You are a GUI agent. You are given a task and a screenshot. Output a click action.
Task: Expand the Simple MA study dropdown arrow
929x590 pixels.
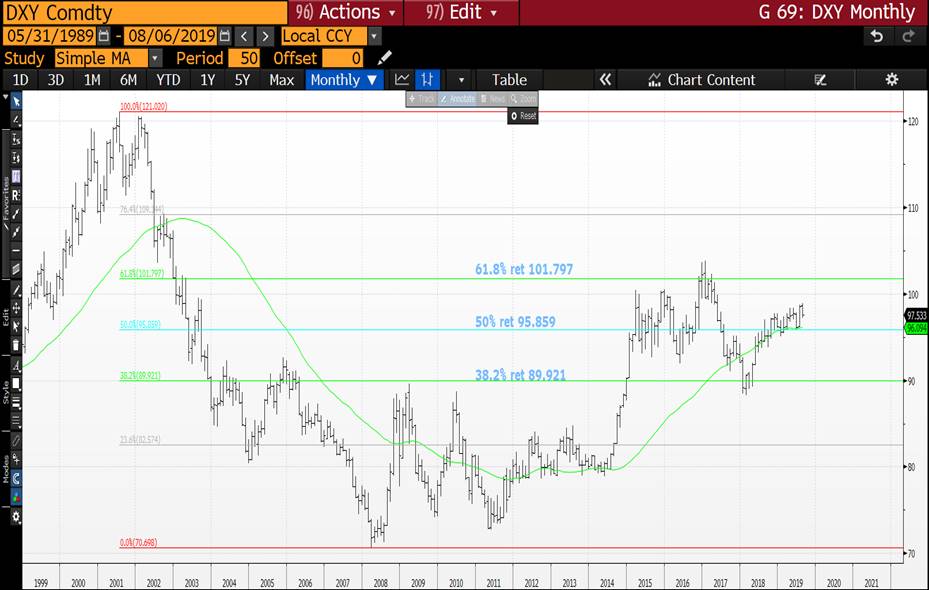click(x=155, y=58)
